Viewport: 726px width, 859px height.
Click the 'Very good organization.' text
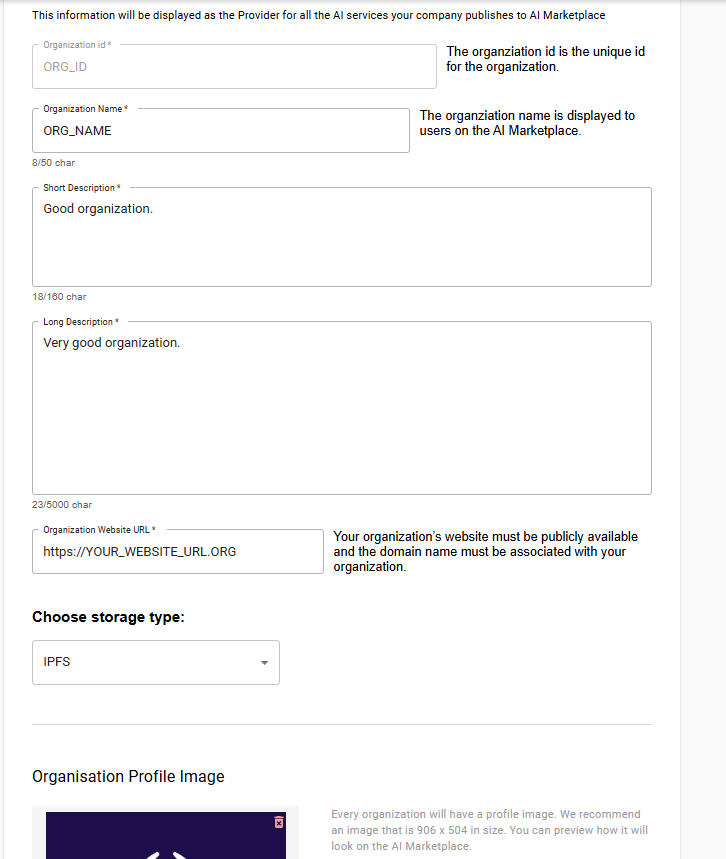point(112,343)
